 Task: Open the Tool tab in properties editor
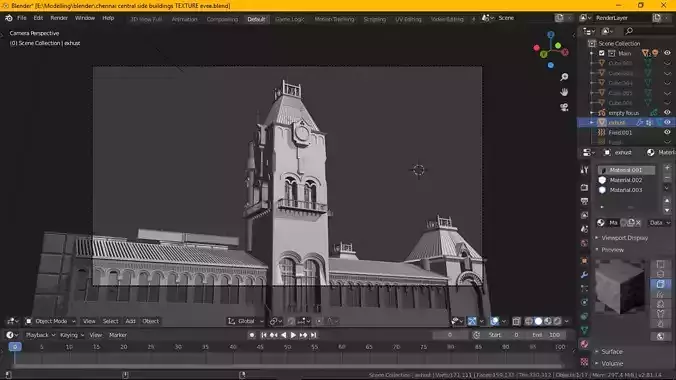(584, 170)
